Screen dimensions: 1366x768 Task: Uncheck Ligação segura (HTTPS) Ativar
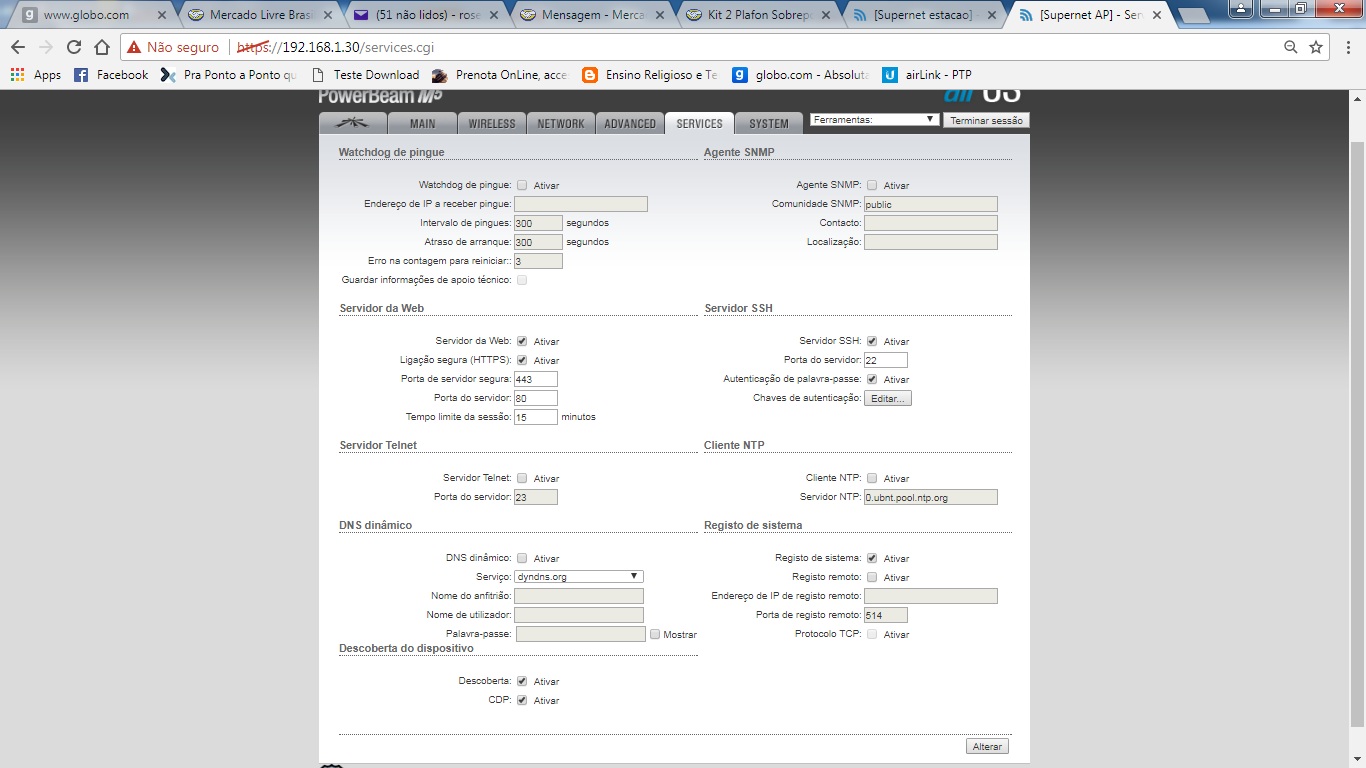pyautogui.click(x=522, y=360)
